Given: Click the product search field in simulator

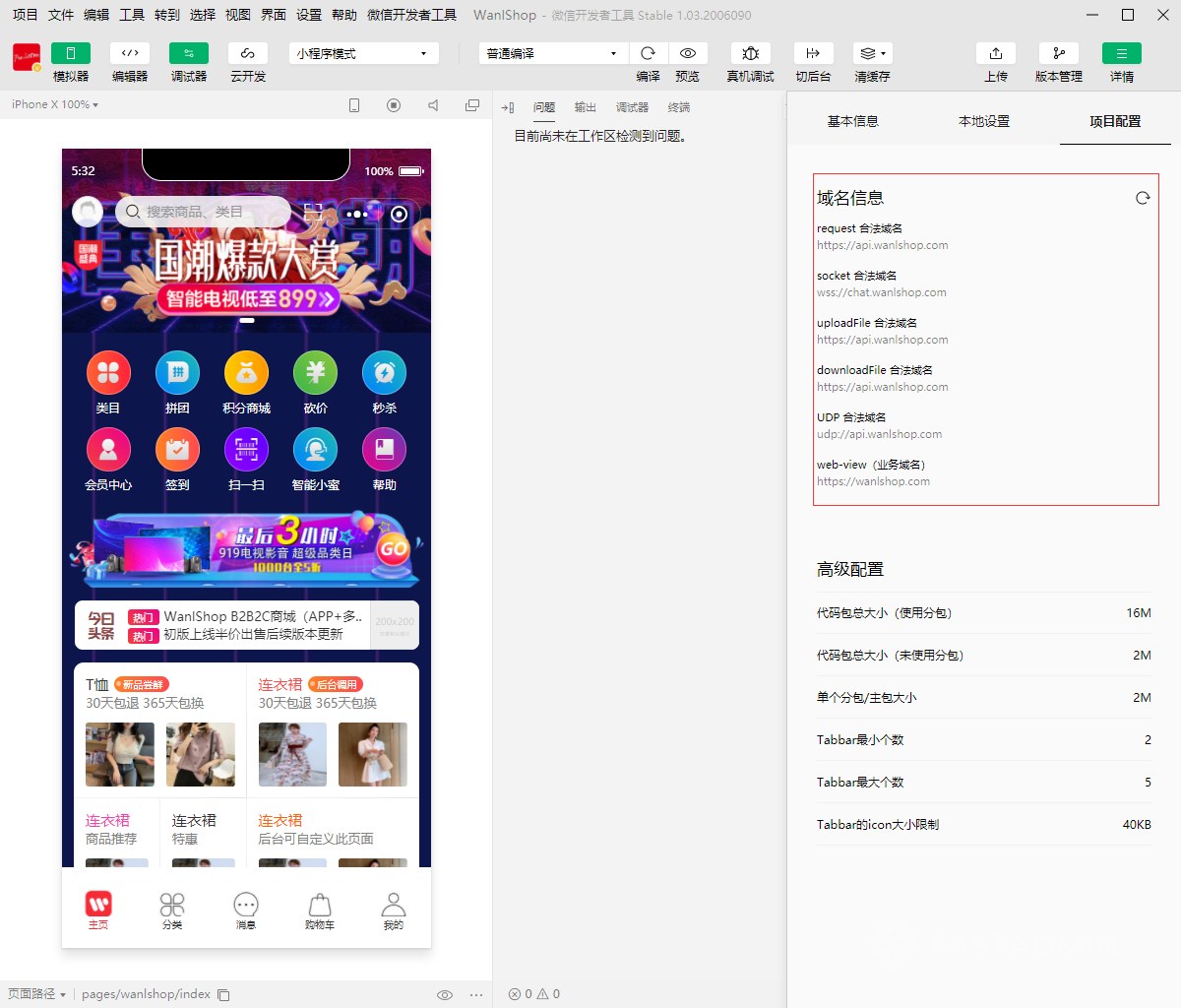Looking at the screenshot, I should [x=203, y=212].
